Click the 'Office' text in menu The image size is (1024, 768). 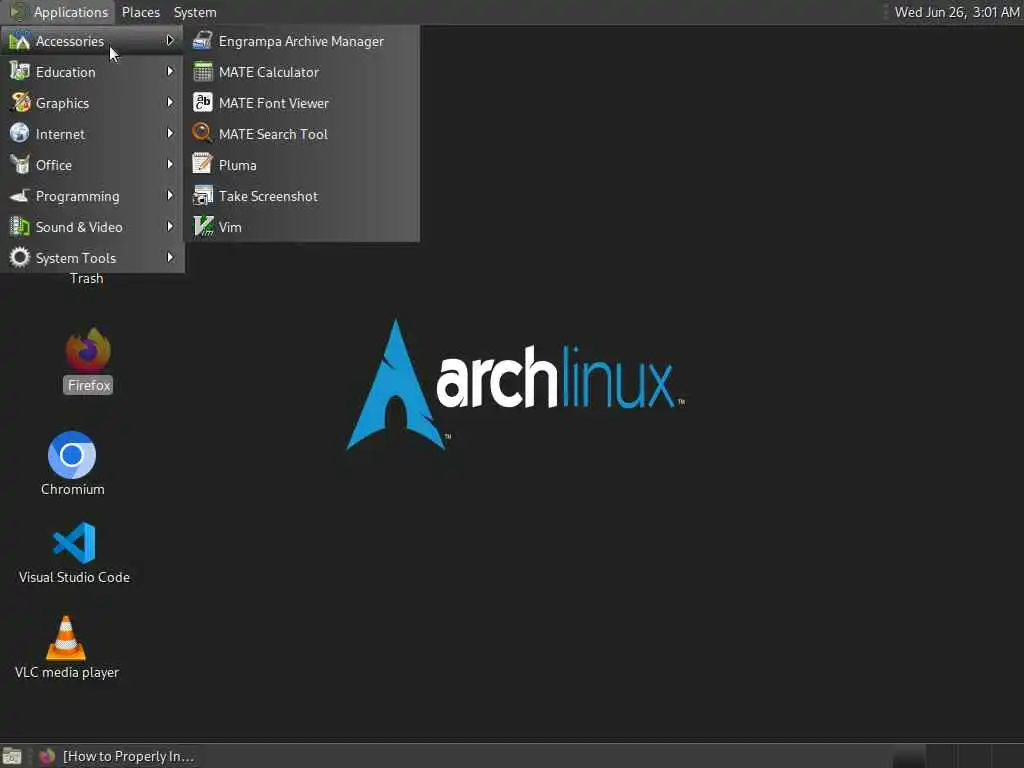click(54, 165)
